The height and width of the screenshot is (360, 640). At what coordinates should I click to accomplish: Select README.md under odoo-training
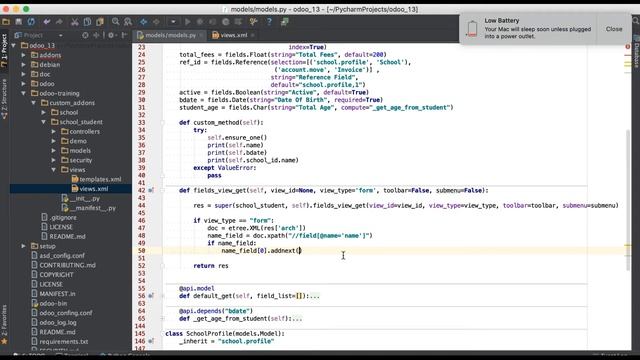[x=63, y=236]
